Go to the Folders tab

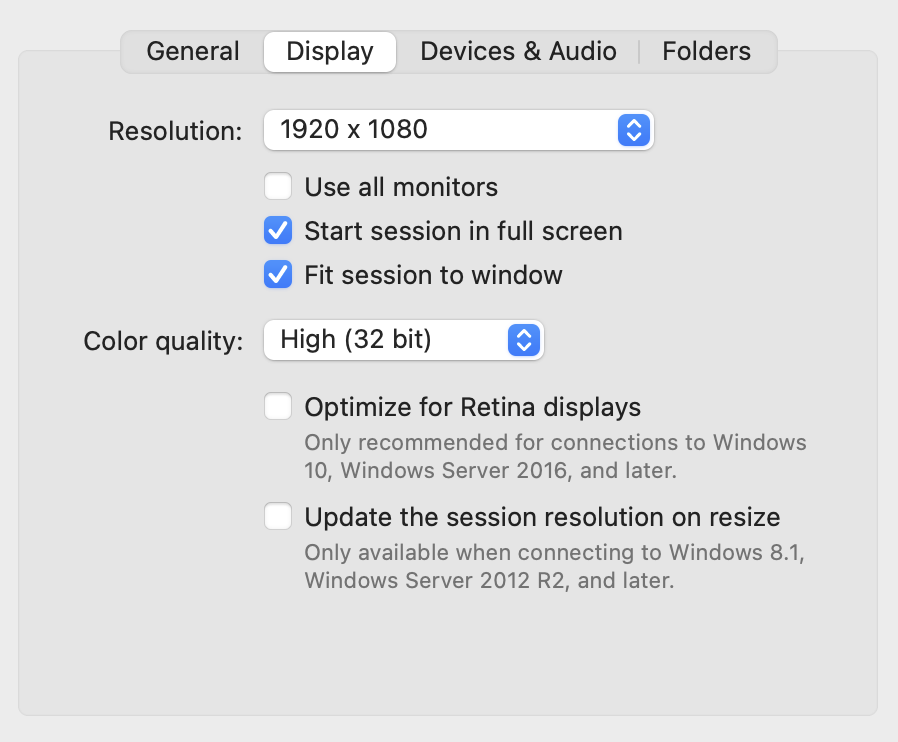coord(706,51)
